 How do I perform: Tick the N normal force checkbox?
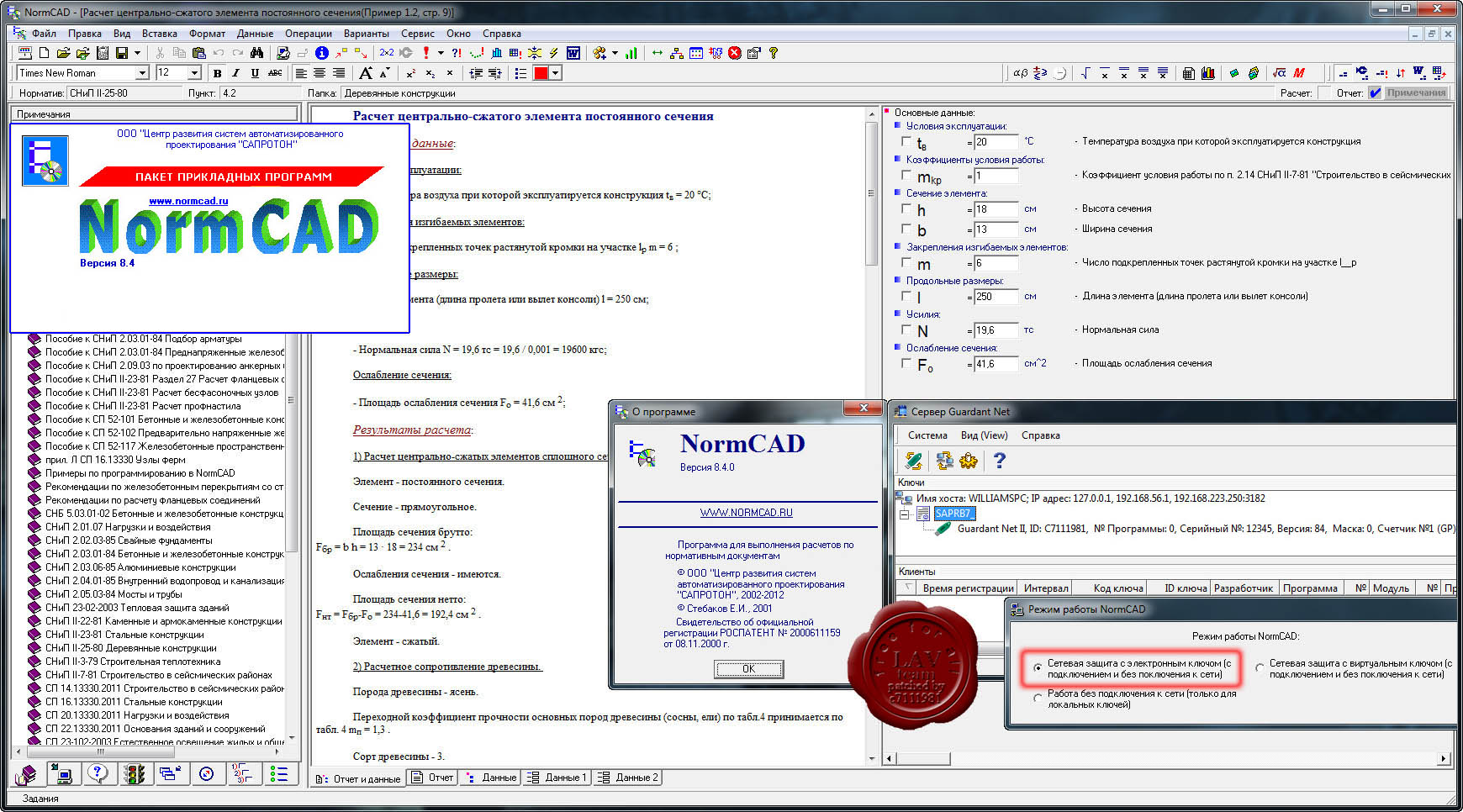coord(906,330)
